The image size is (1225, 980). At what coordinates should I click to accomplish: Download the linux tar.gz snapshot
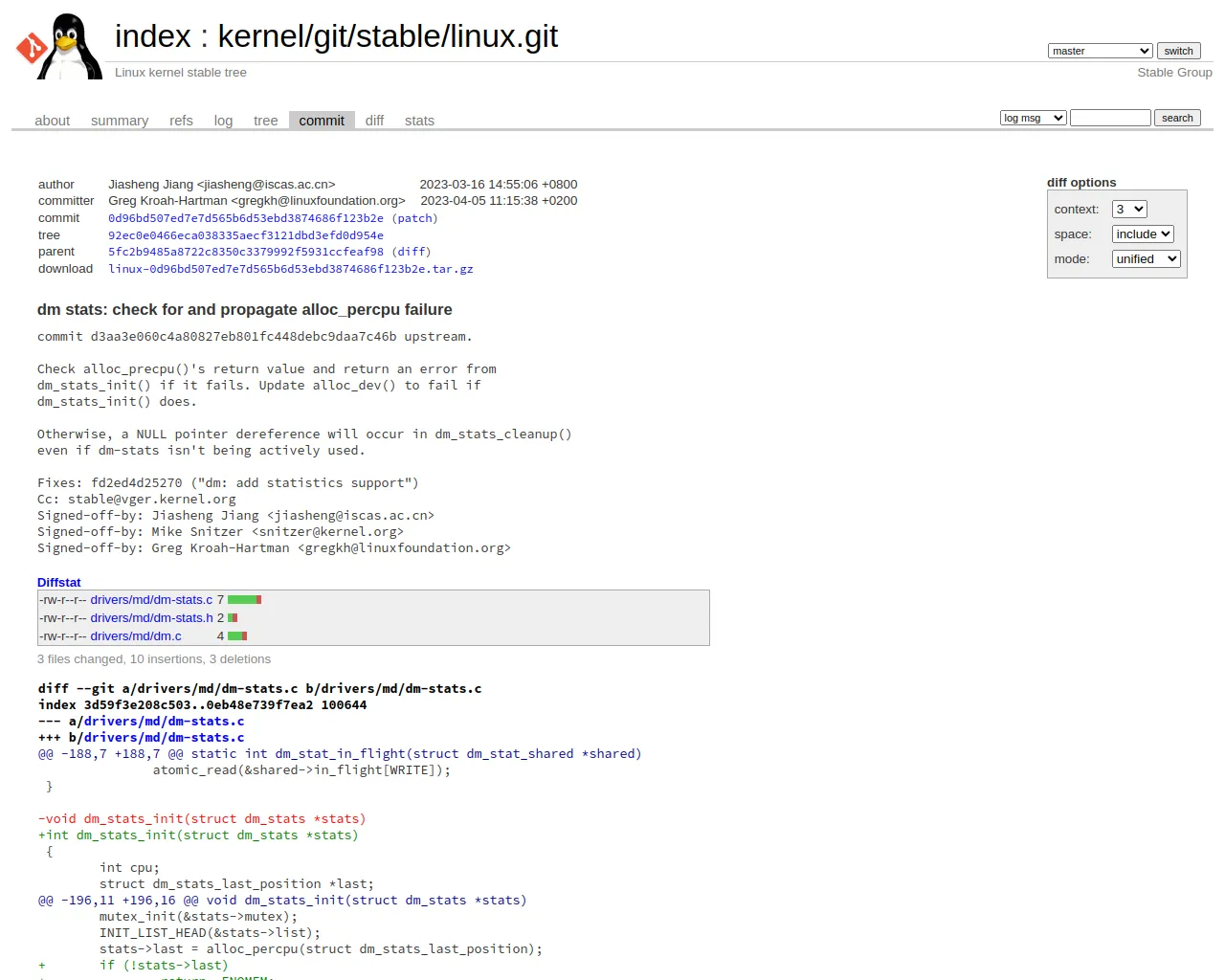[291, 269]
